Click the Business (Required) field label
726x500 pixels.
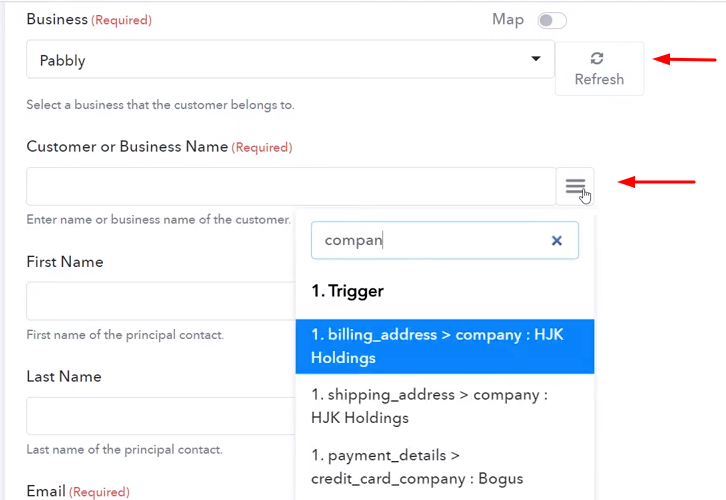pos(89,19)
